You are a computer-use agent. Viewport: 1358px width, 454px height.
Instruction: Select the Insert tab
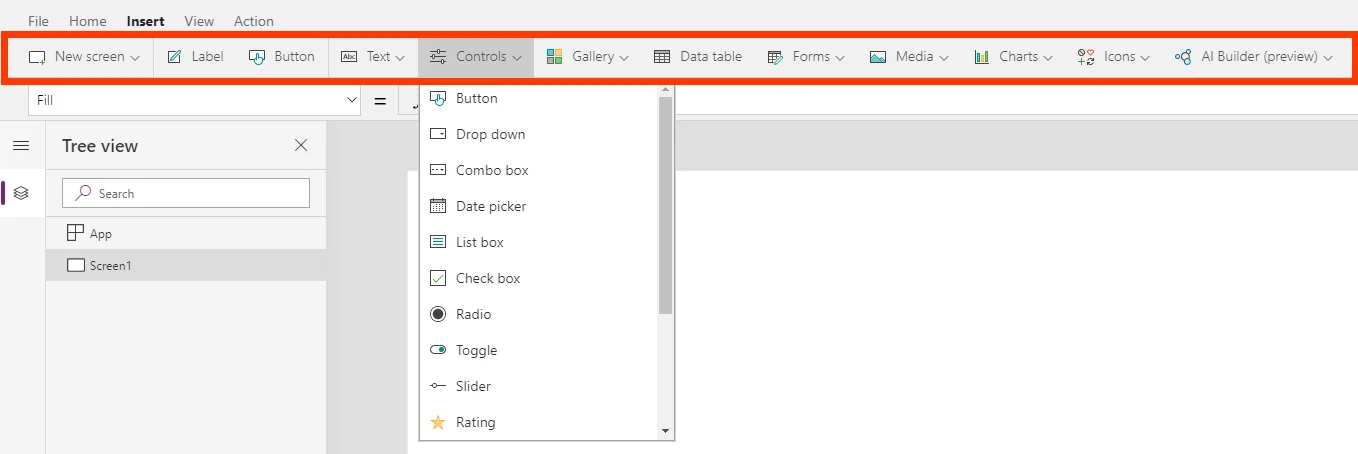(146, 21)
